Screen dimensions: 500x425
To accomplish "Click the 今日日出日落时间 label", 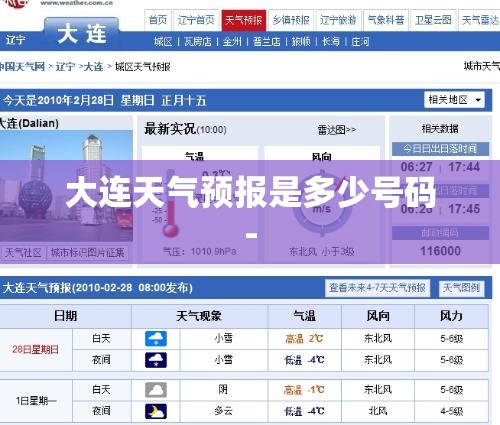I will click(440, 149).
